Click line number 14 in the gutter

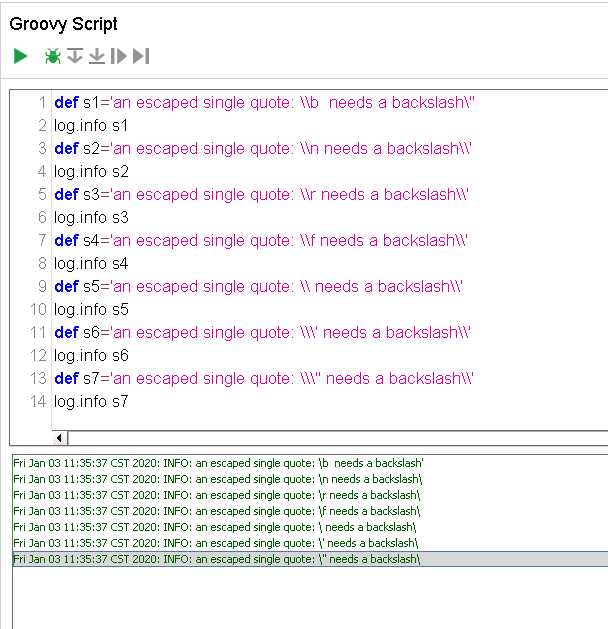(x=39, y=402)
